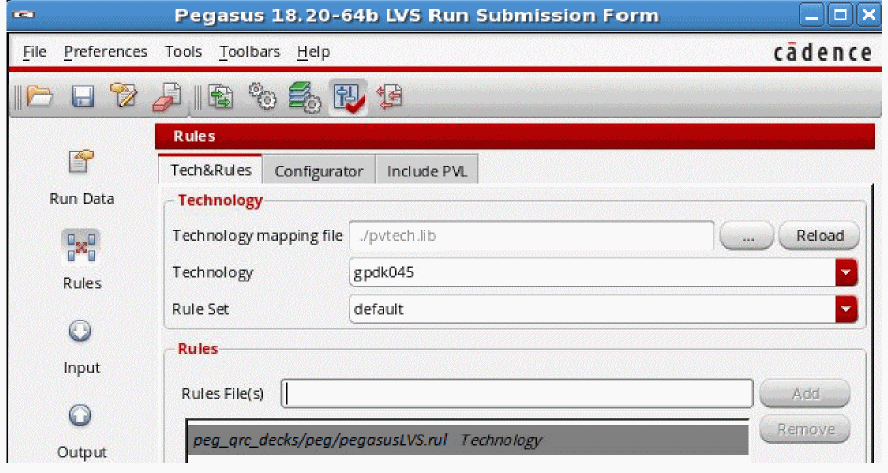This screenshot has width=888, height=473.
Task: Click the green arrows document transfer icon
Action: (220, 96)
